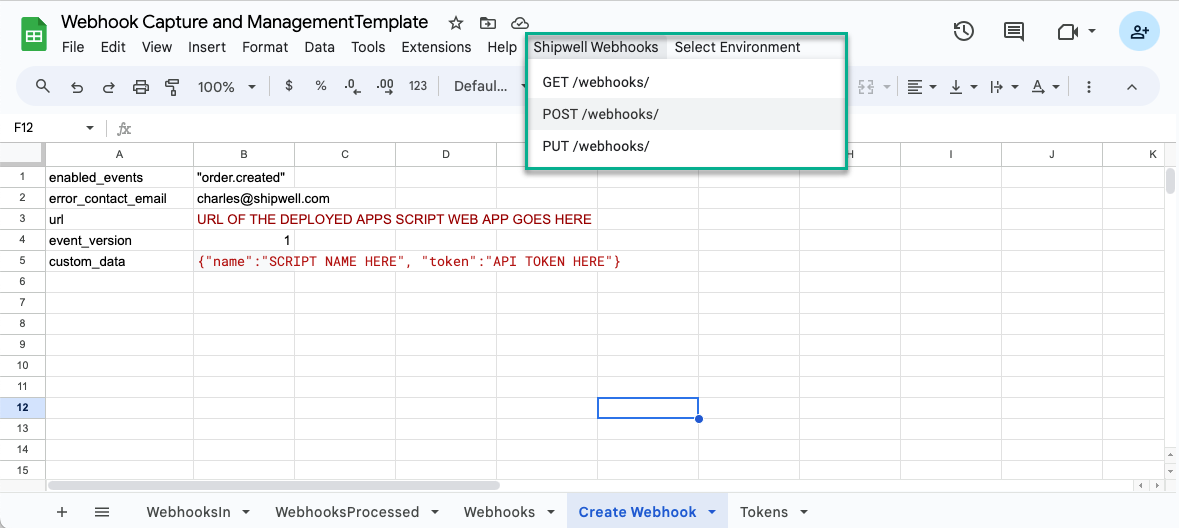Open horizontal align options
The height and width of the screenshot is (528, 1179).
point(921,86)
